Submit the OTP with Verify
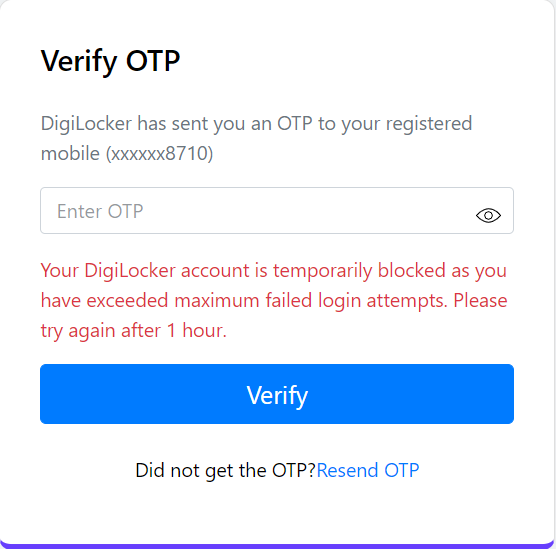The width and height of the screenshot is (556, 549). tap(277, 394)
